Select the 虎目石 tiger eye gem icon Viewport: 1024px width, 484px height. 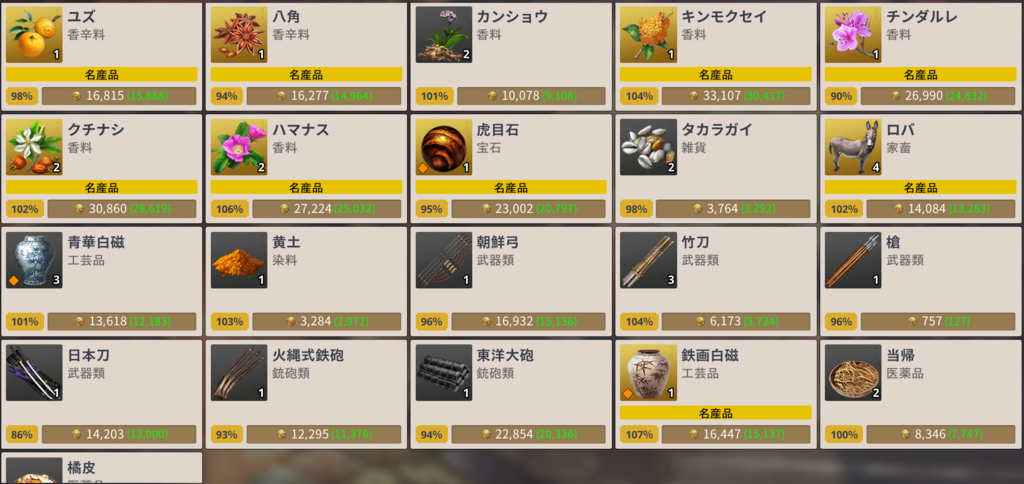(443, 147)
